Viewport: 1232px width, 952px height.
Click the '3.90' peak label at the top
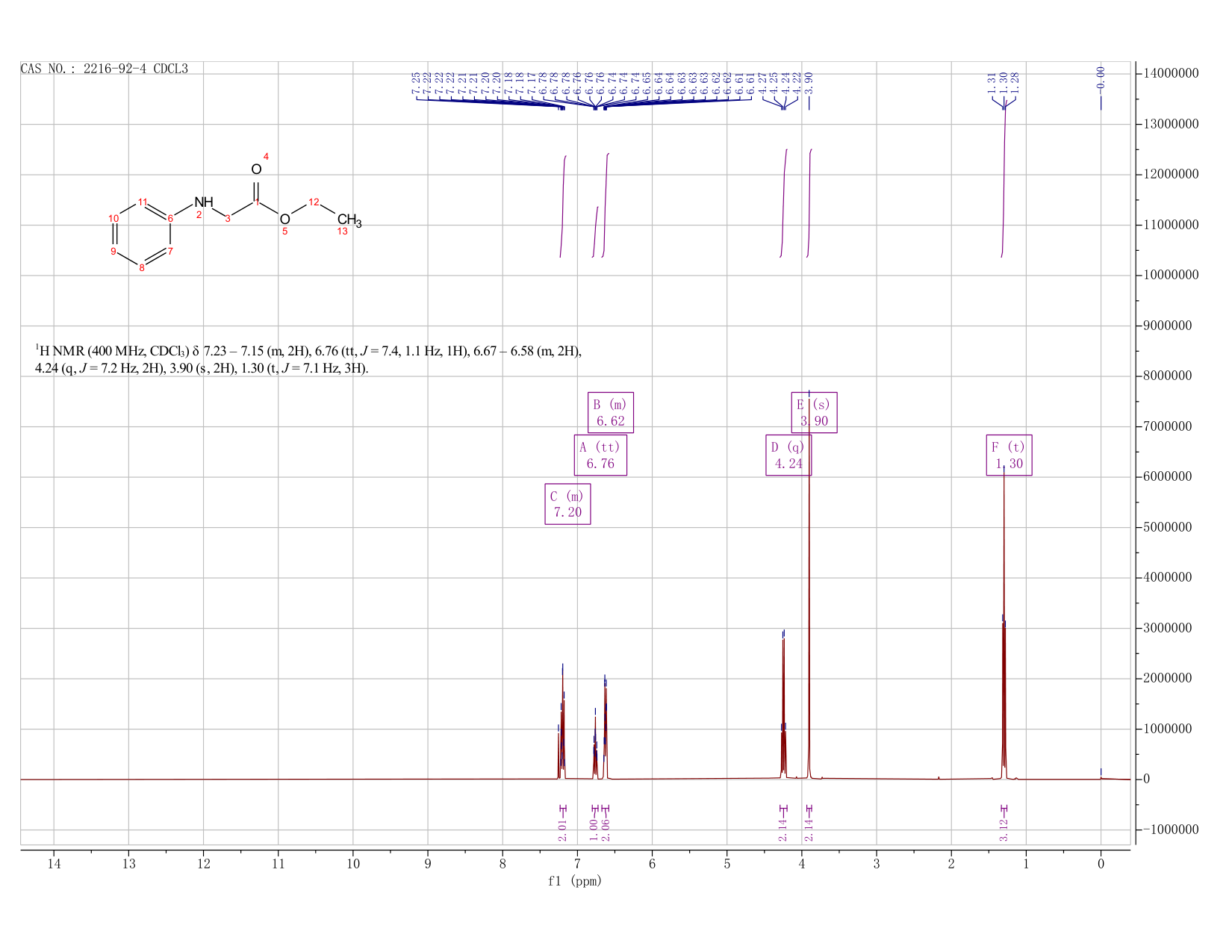click(809, 82)
